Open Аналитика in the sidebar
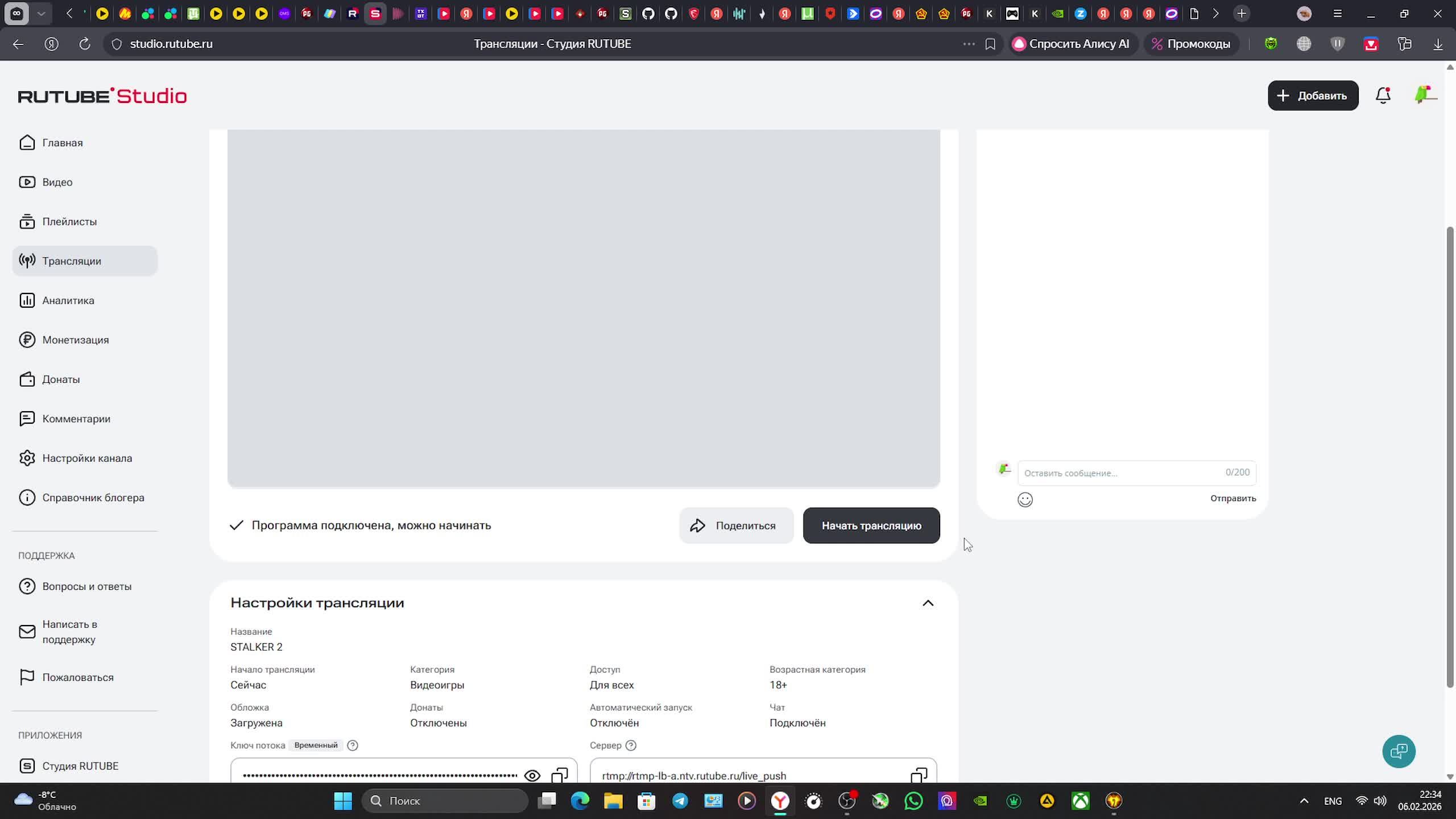 68,300
